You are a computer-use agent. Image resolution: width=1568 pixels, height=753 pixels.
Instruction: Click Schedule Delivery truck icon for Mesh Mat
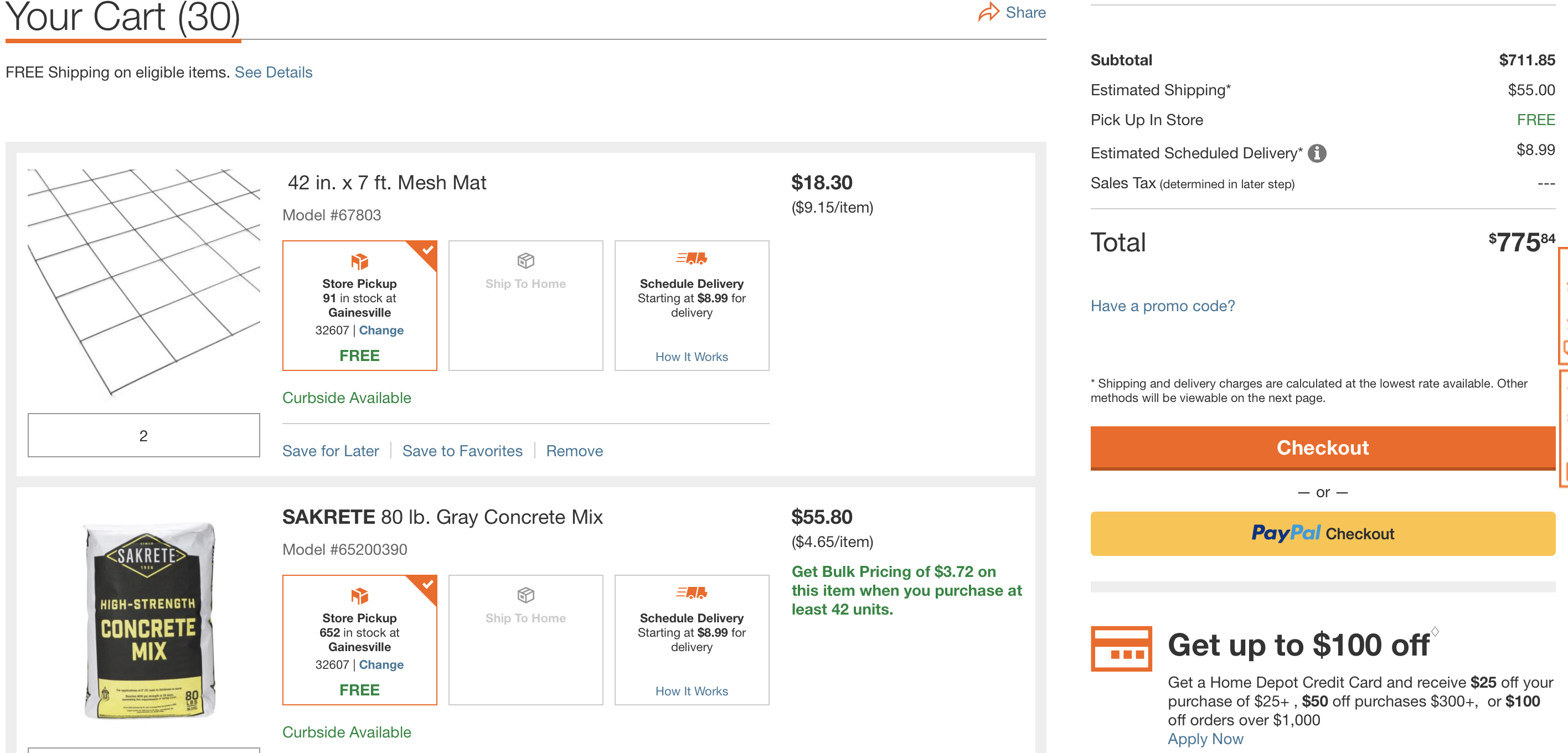click(x=692, y=259)
